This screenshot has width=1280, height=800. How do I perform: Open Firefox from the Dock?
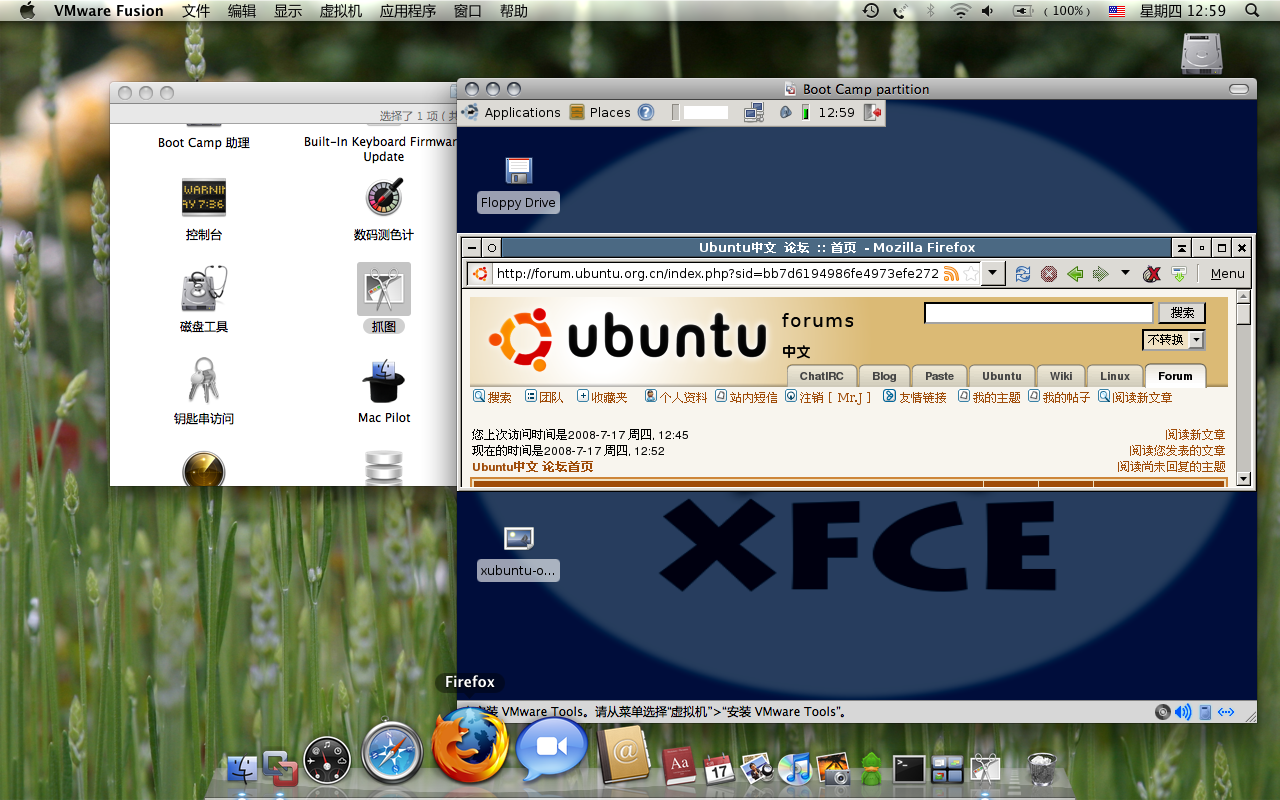click(470, 747)
